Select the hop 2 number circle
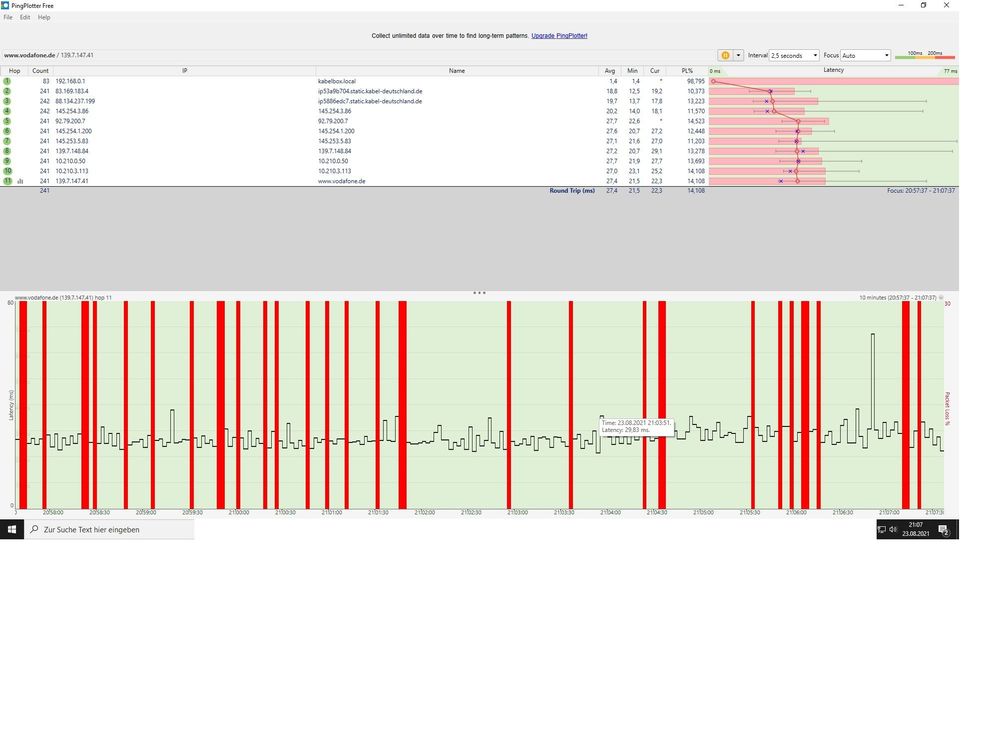 7,91
